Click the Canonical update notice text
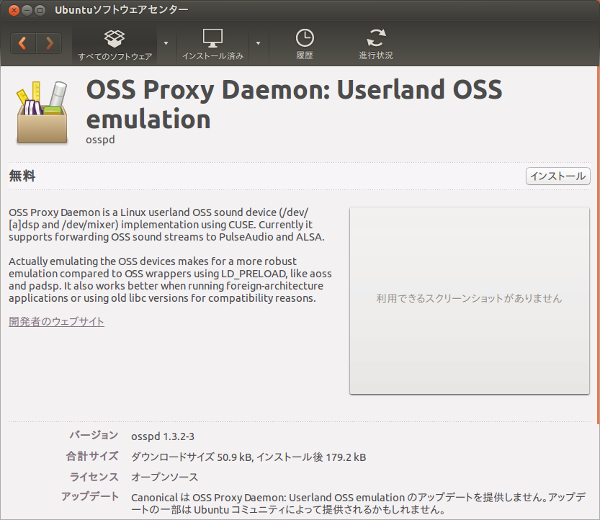 tap(359, 504)
